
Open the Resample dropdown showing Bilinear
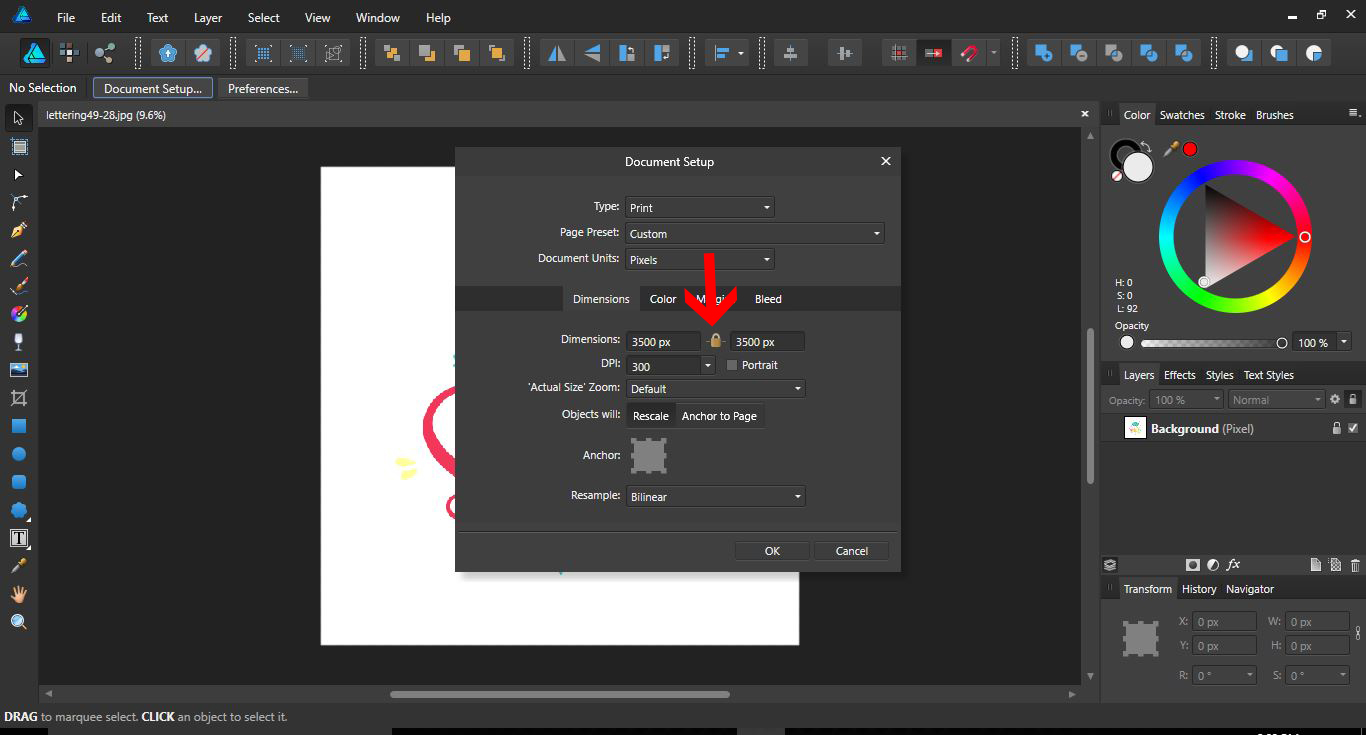(x=715, y=496)
